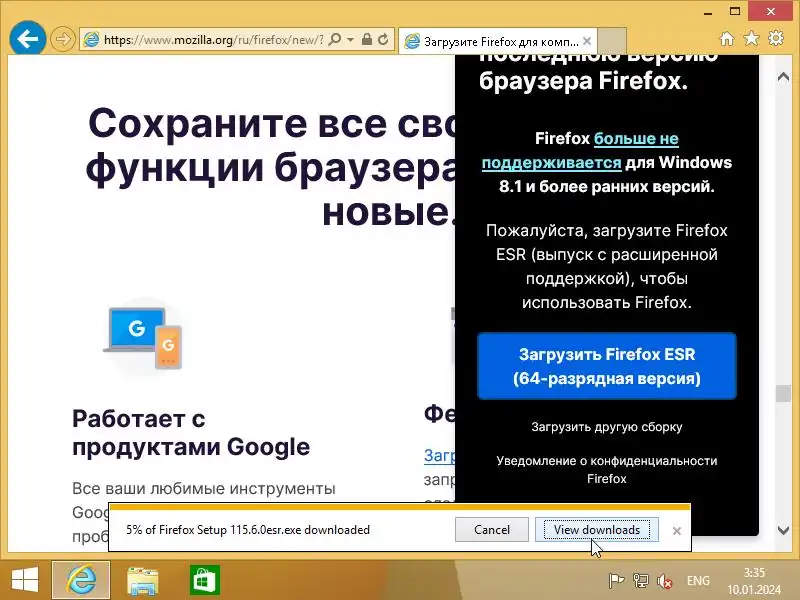The height and width of the screenshot is (600, 800).
Task: Click the Работает с продуктами Google heading
Action: (x=191, y=433)
